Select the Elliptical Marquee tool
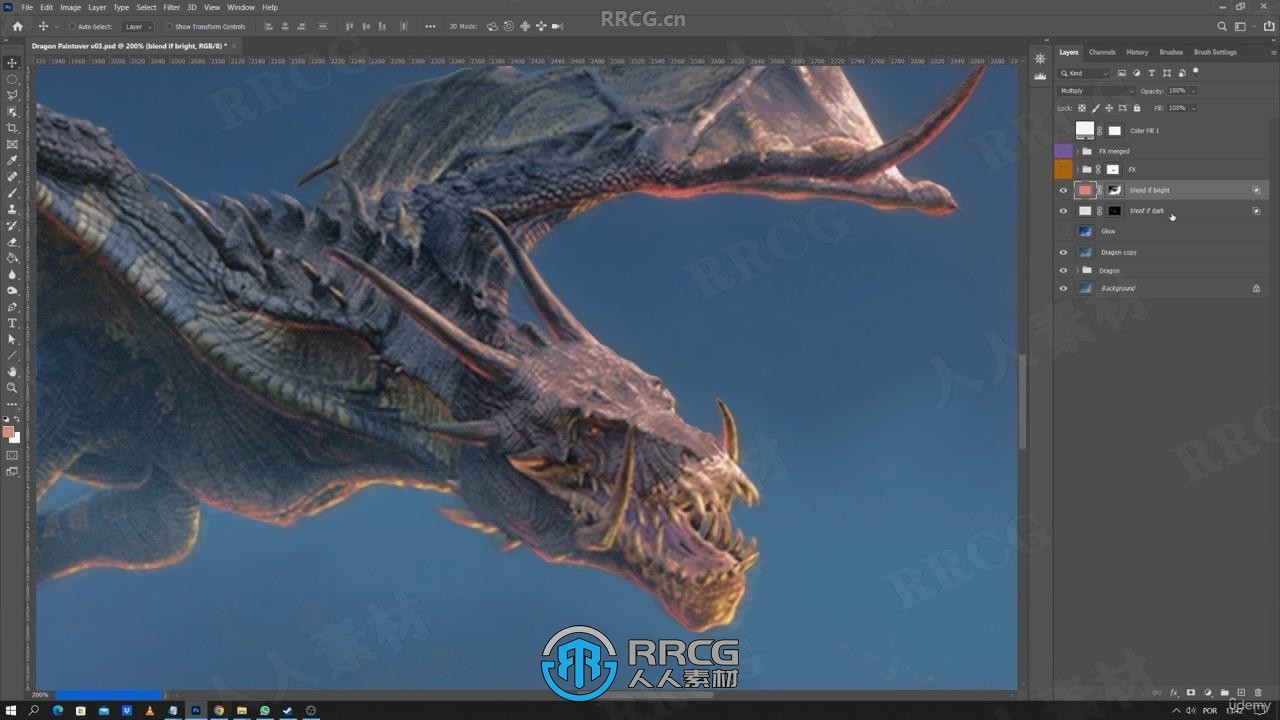 coord(12,79)
